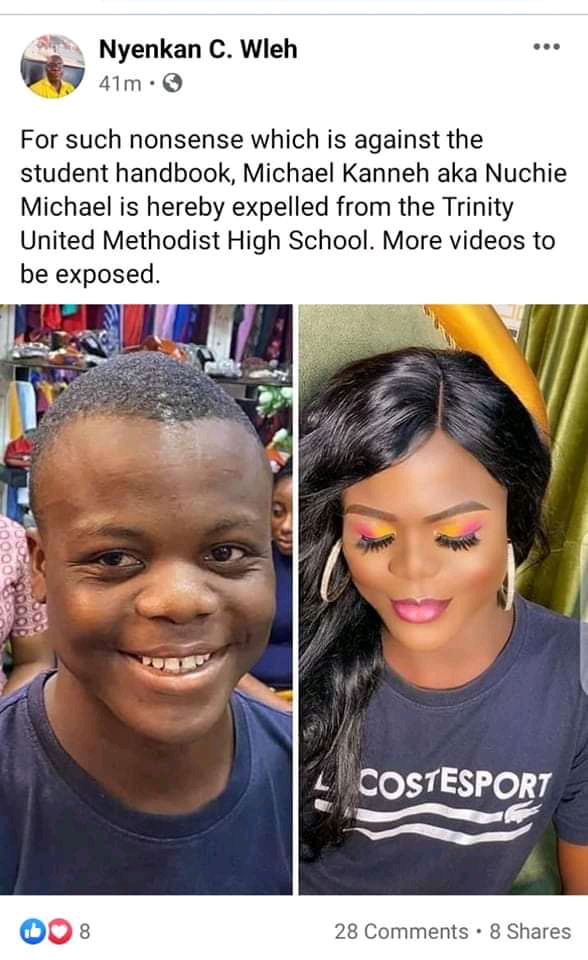Click the 41m post timestamp

(x=120, y=83)
